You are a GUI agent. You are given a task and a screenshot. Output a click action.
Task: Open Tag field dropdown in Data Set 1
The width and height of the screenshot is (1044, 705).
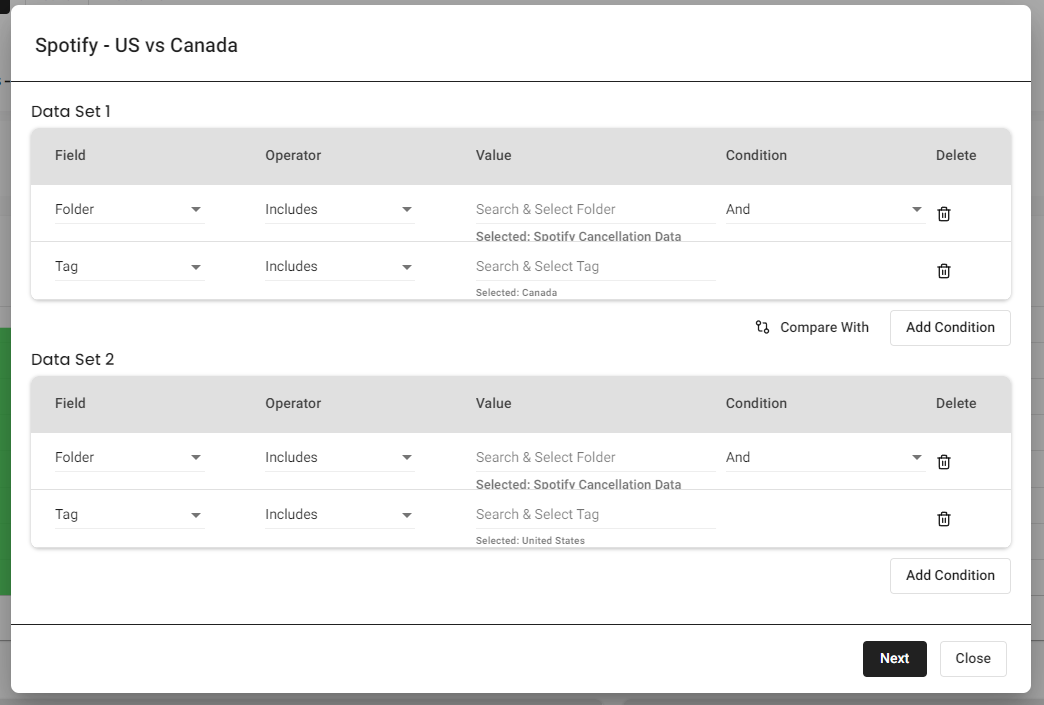point(129,266)
